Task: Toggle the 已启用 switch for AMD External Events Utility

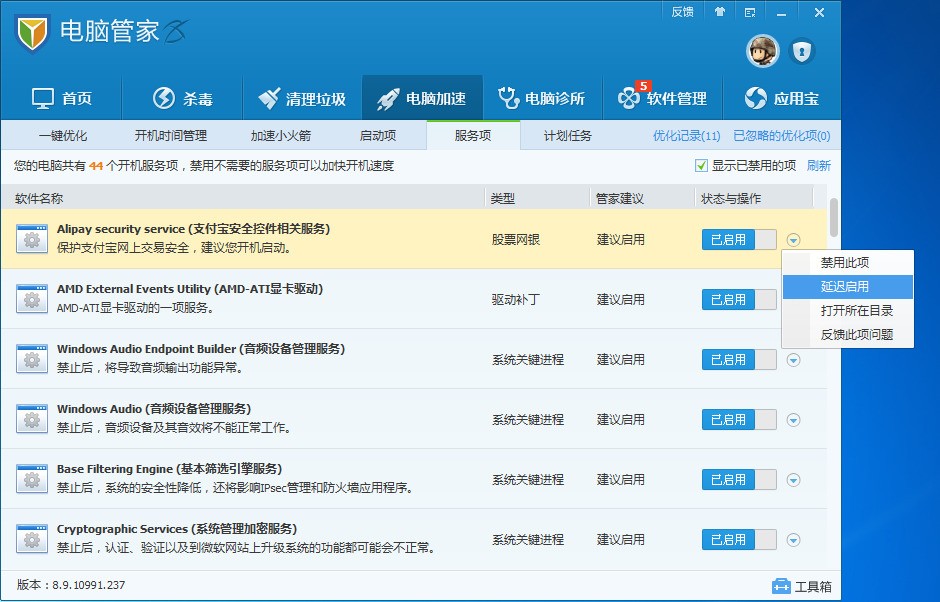Action: tap(739, 300)
